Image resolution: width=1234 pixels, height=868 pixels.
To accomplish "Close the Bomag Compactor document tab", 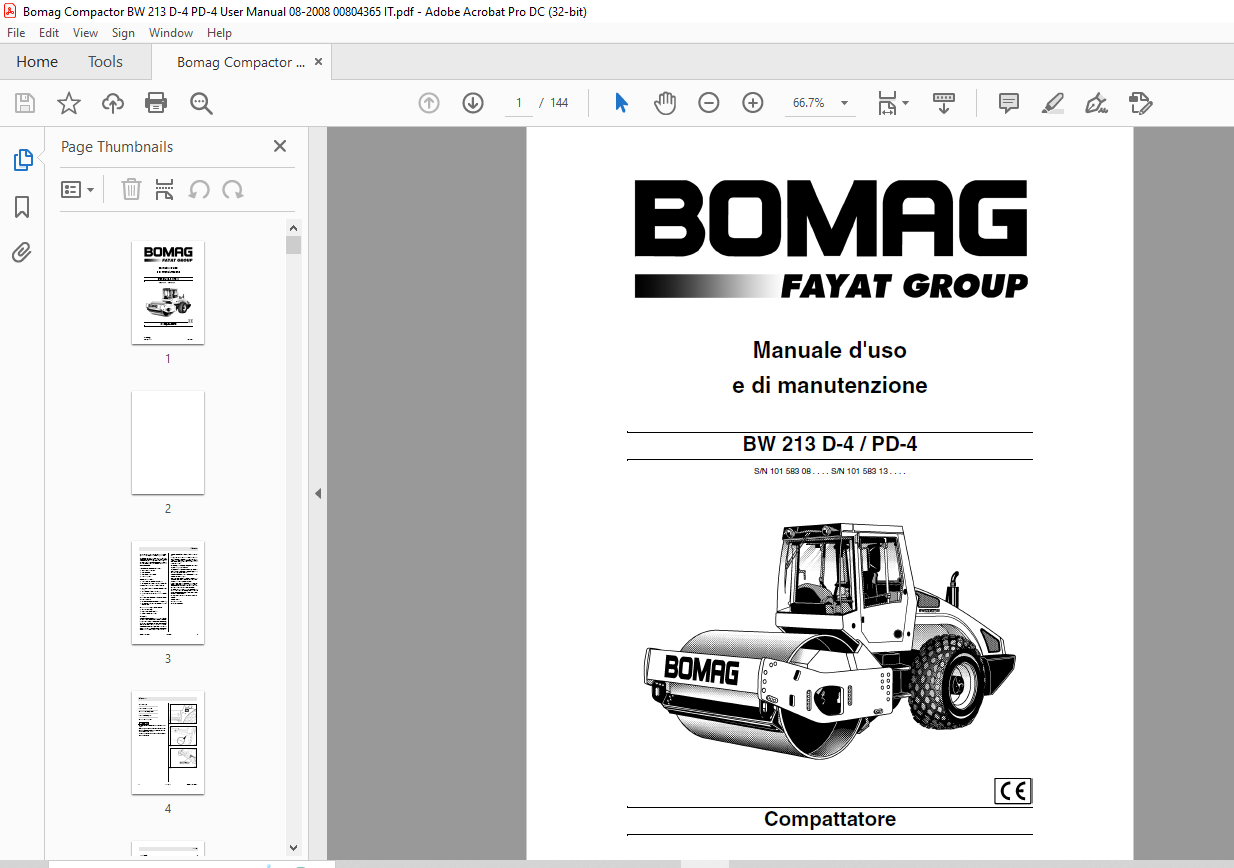I will 318,62.
